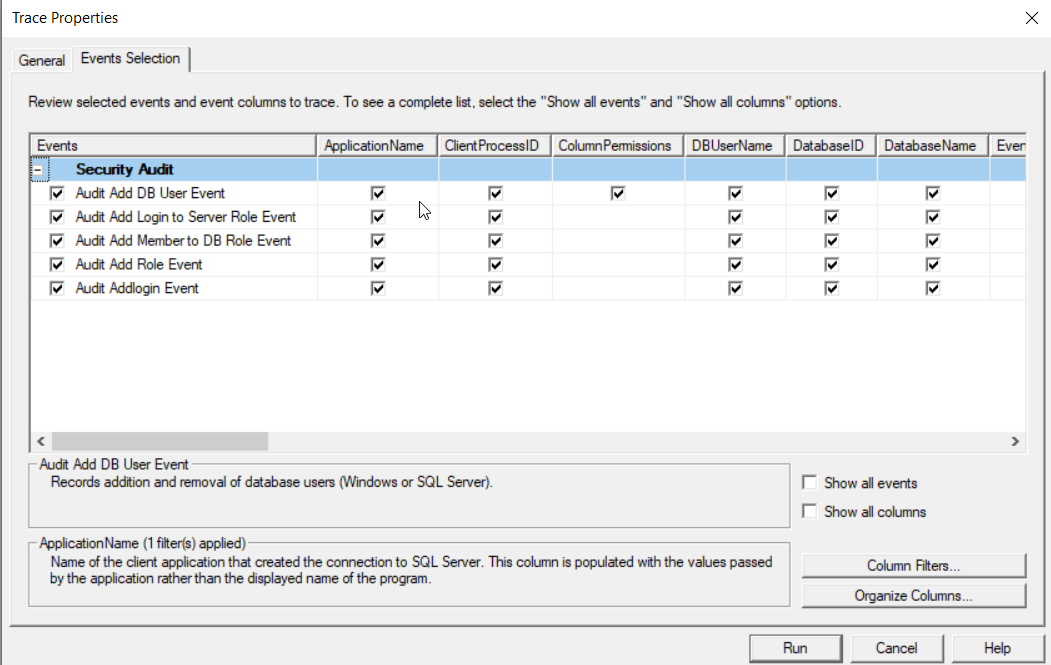The image size is (1051, 665).
Task: Uncheck ColumnPermissions for Audit Add DB User Event
Action: tap(618, 193)
